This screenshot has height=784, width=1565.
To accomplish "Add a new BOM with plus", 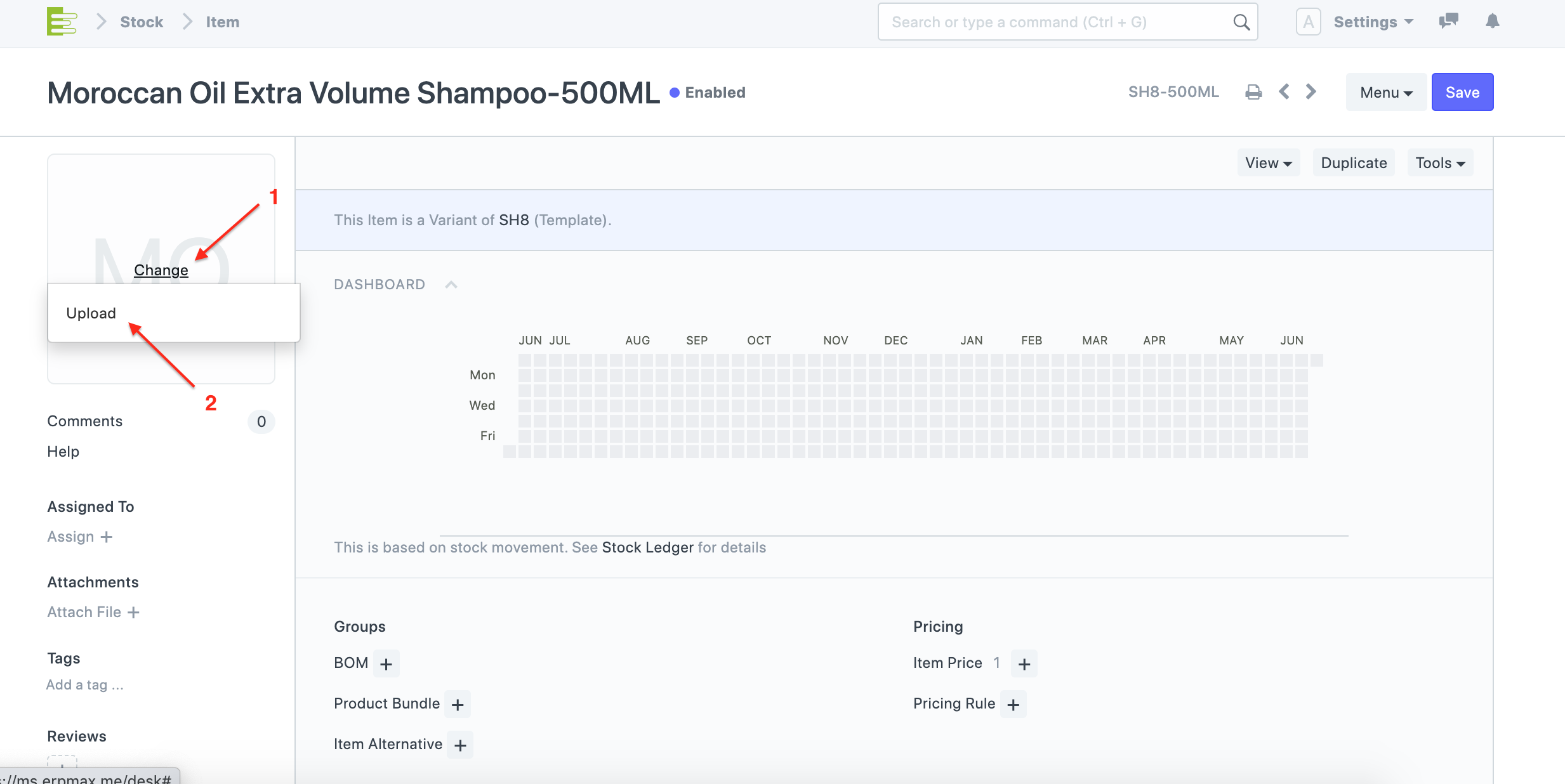I will 386,664.
